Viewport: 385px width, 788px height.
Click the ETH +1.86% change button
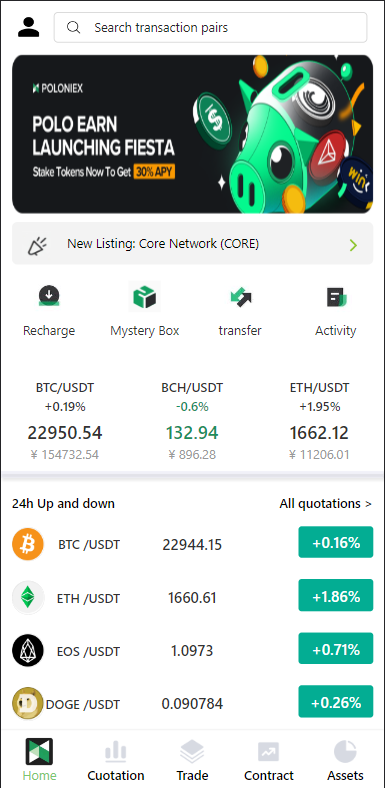[x=336, y=596]
